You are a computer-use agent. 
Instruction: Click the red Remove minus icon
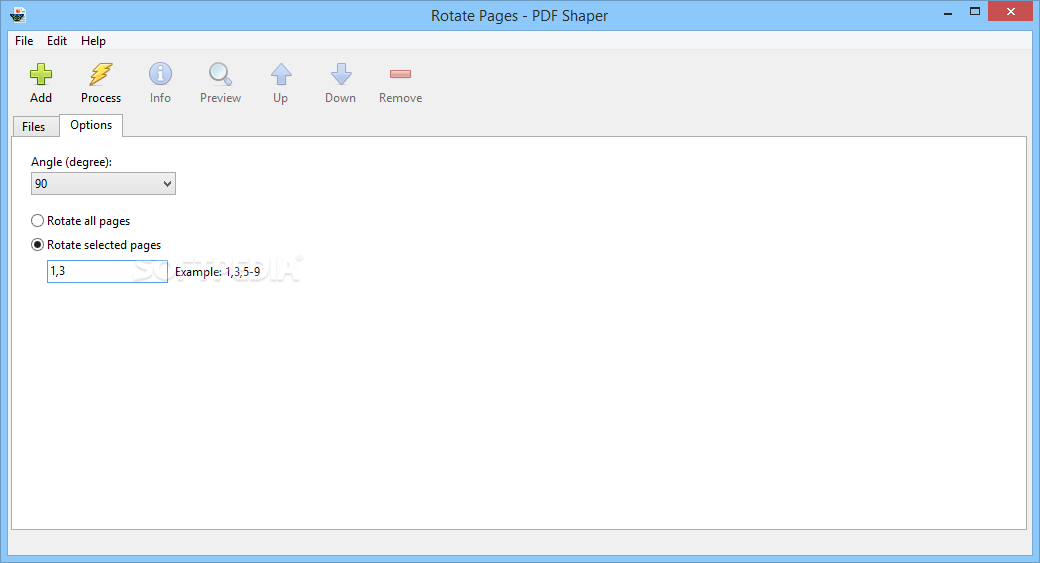pos(401,74)
